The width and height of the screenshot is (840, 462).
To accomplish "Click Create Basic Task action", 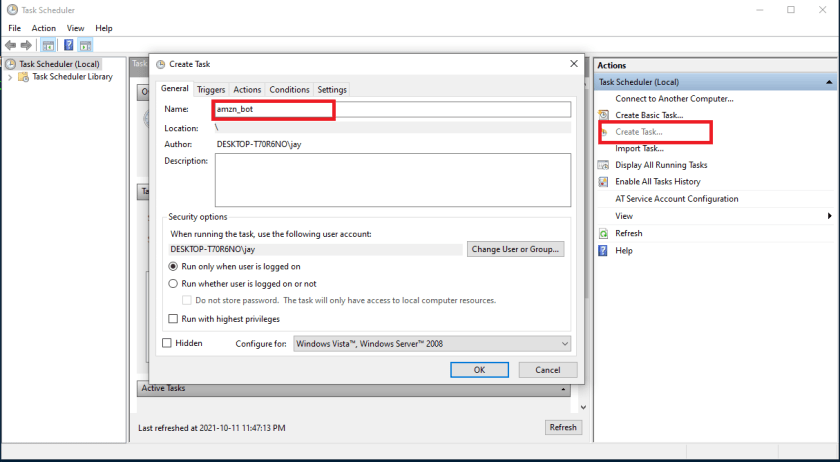I will coord(649,115).
